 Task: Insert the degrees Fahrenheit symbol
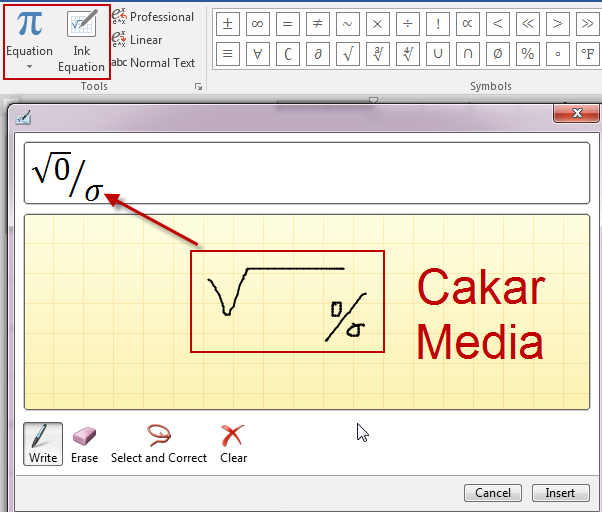pyautogui.click(x=587, y=54)
